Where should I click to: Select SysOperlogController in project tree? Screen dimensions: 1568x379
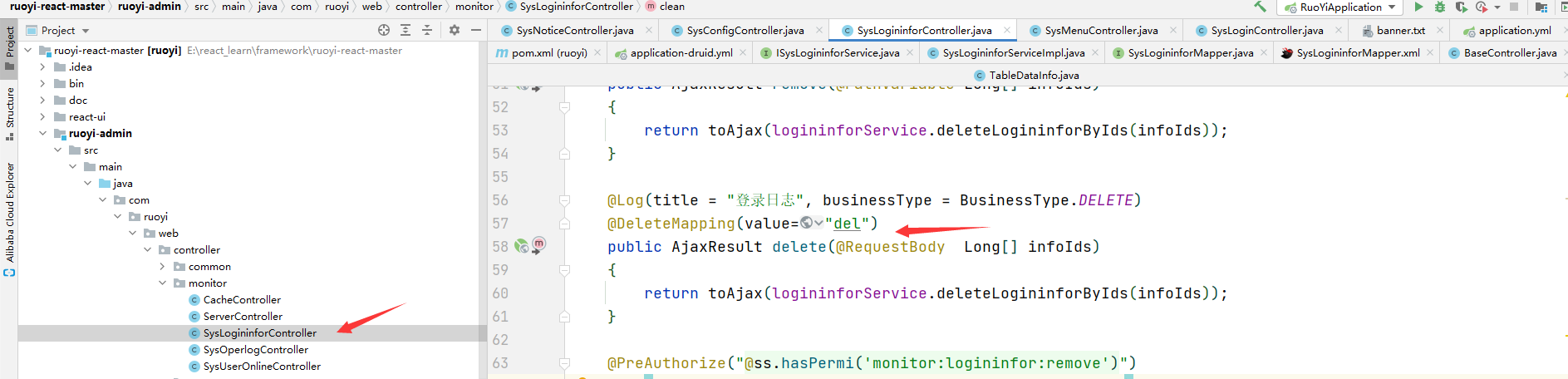(256, 349)
